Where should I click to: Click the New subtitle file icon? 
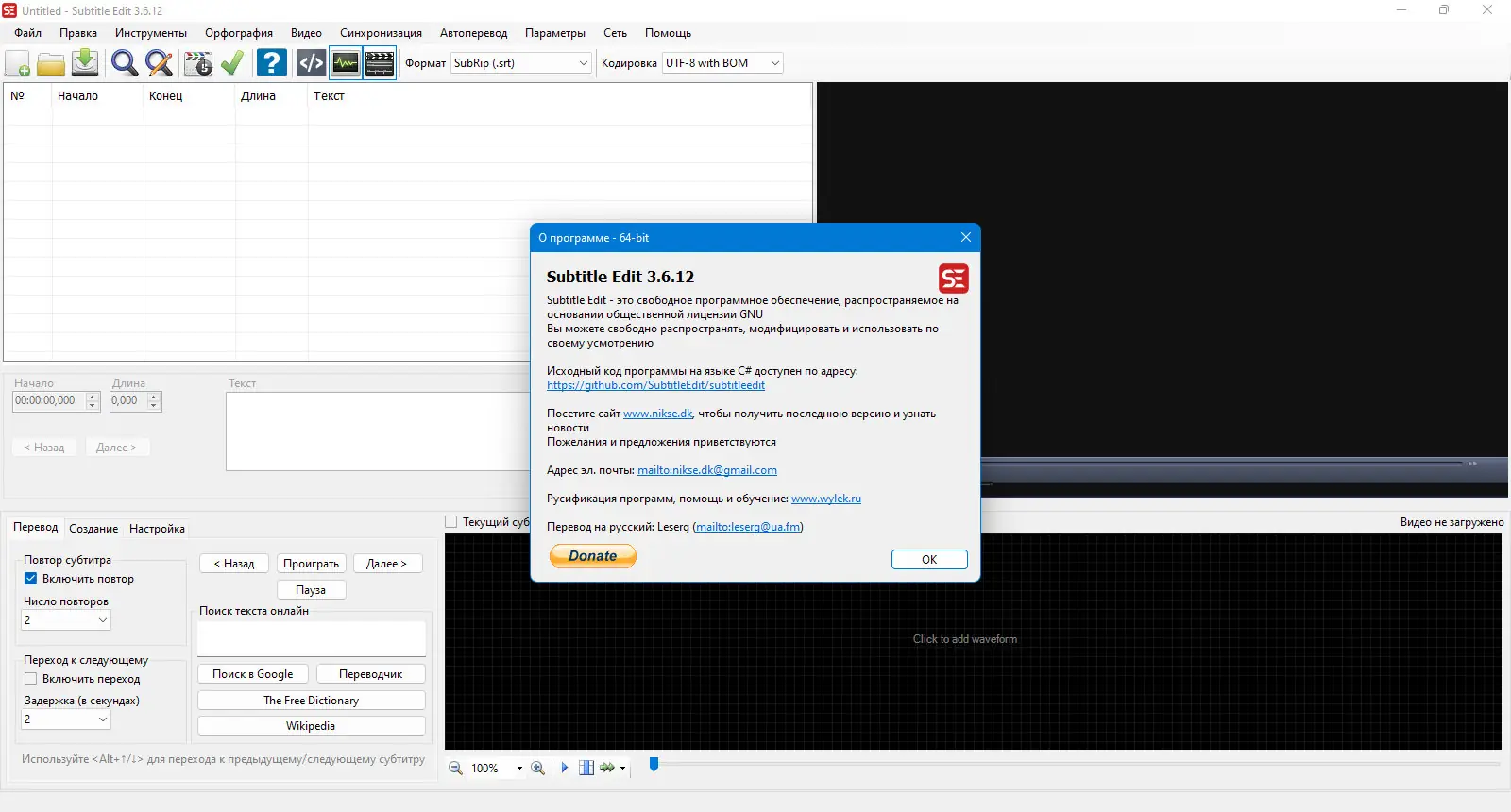[x=18, y=63]
